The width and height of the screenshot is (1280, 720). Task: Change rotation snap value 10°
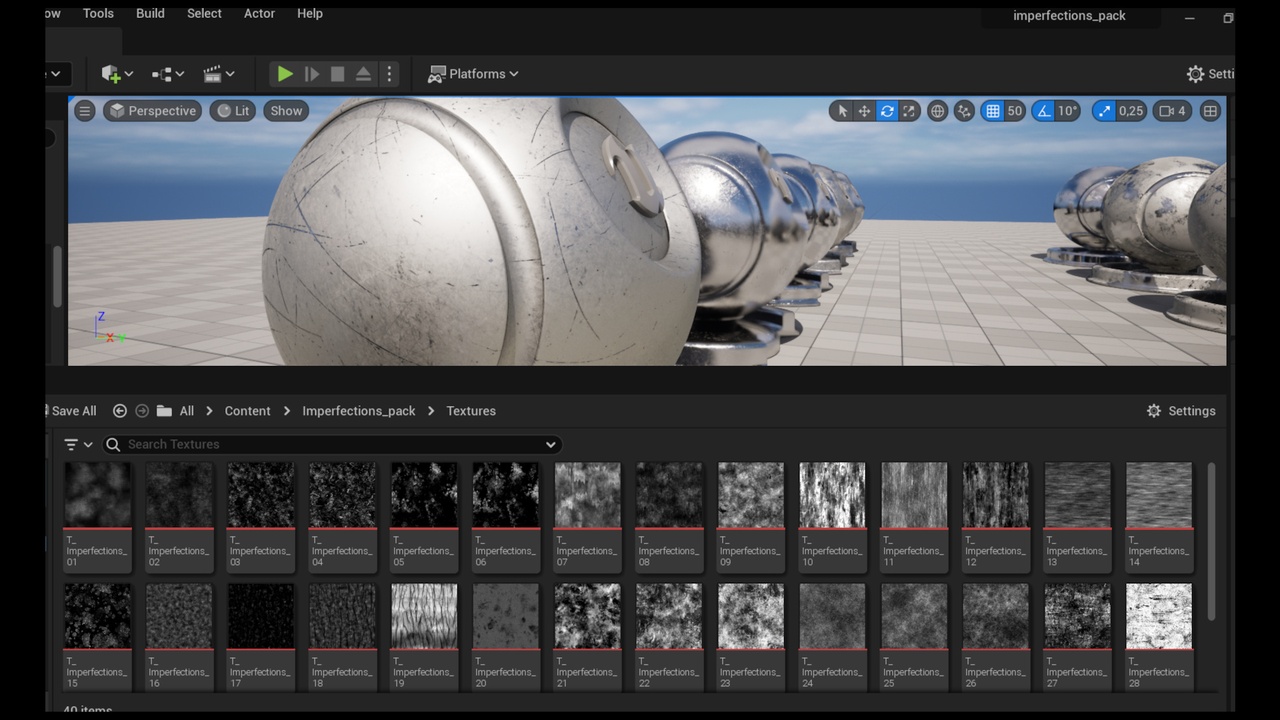tap(1068, 111)
